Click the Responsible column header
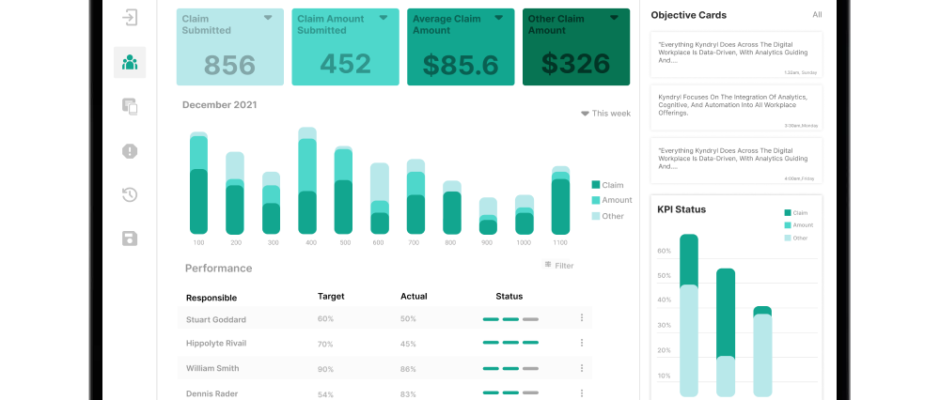Image resolution: width=940 pixels, height=400 pixels. pos(211,298)
